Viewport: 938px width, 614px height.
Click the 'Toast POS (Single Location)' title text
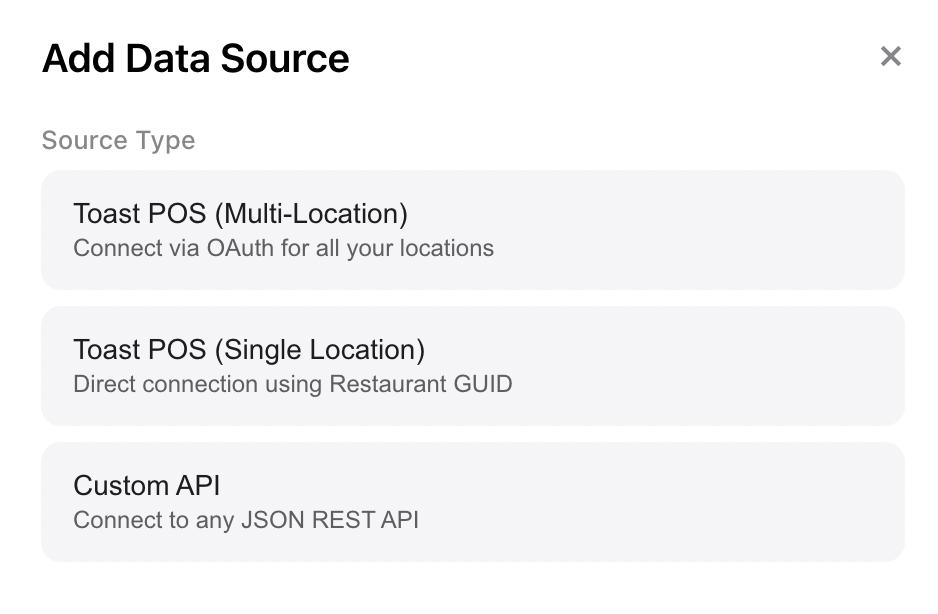[249, 350]
